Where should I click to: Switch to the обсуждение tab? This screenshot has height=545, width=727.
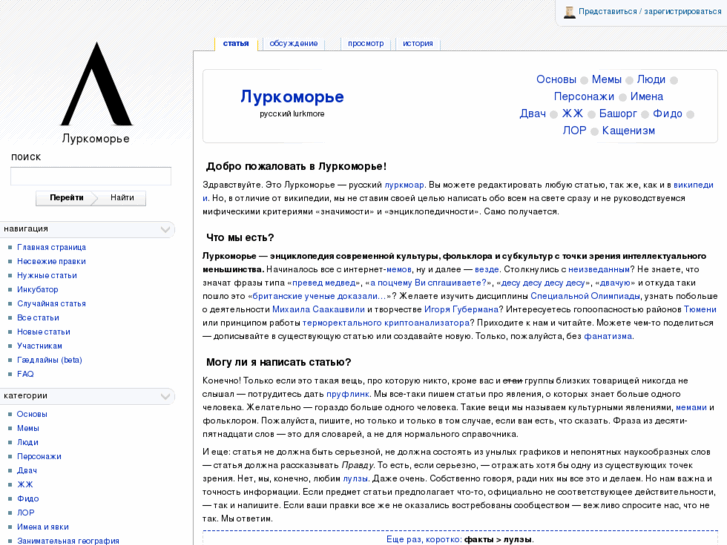[293, 43]
